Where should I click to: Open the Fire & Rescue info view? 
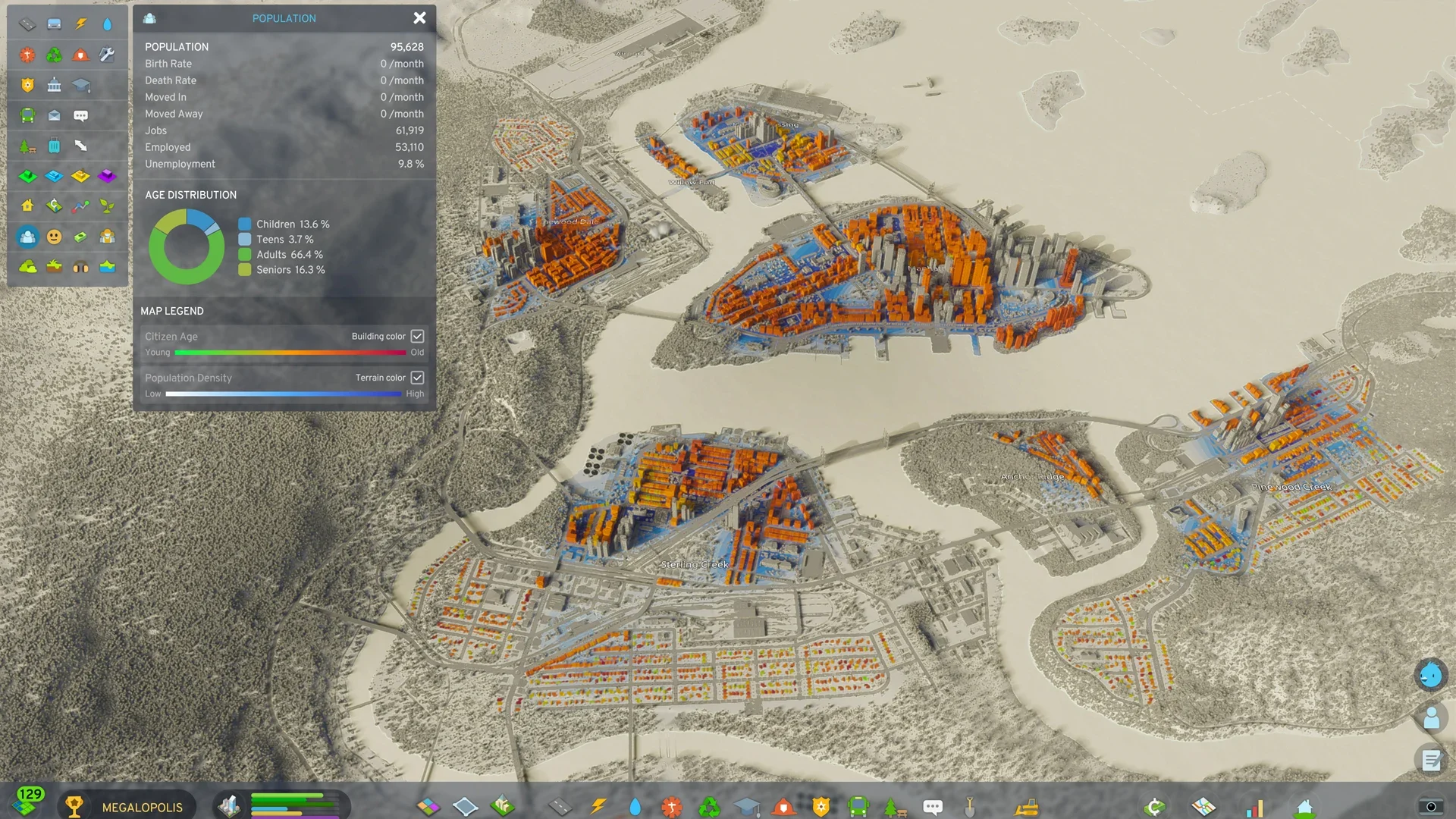[80, 54]
